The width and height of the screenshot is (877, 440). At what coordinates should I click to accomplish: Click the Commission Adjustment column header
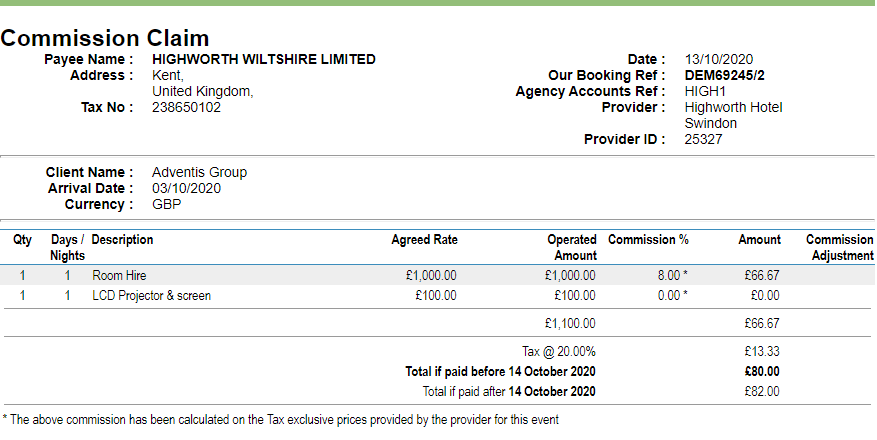pos(840,248)
